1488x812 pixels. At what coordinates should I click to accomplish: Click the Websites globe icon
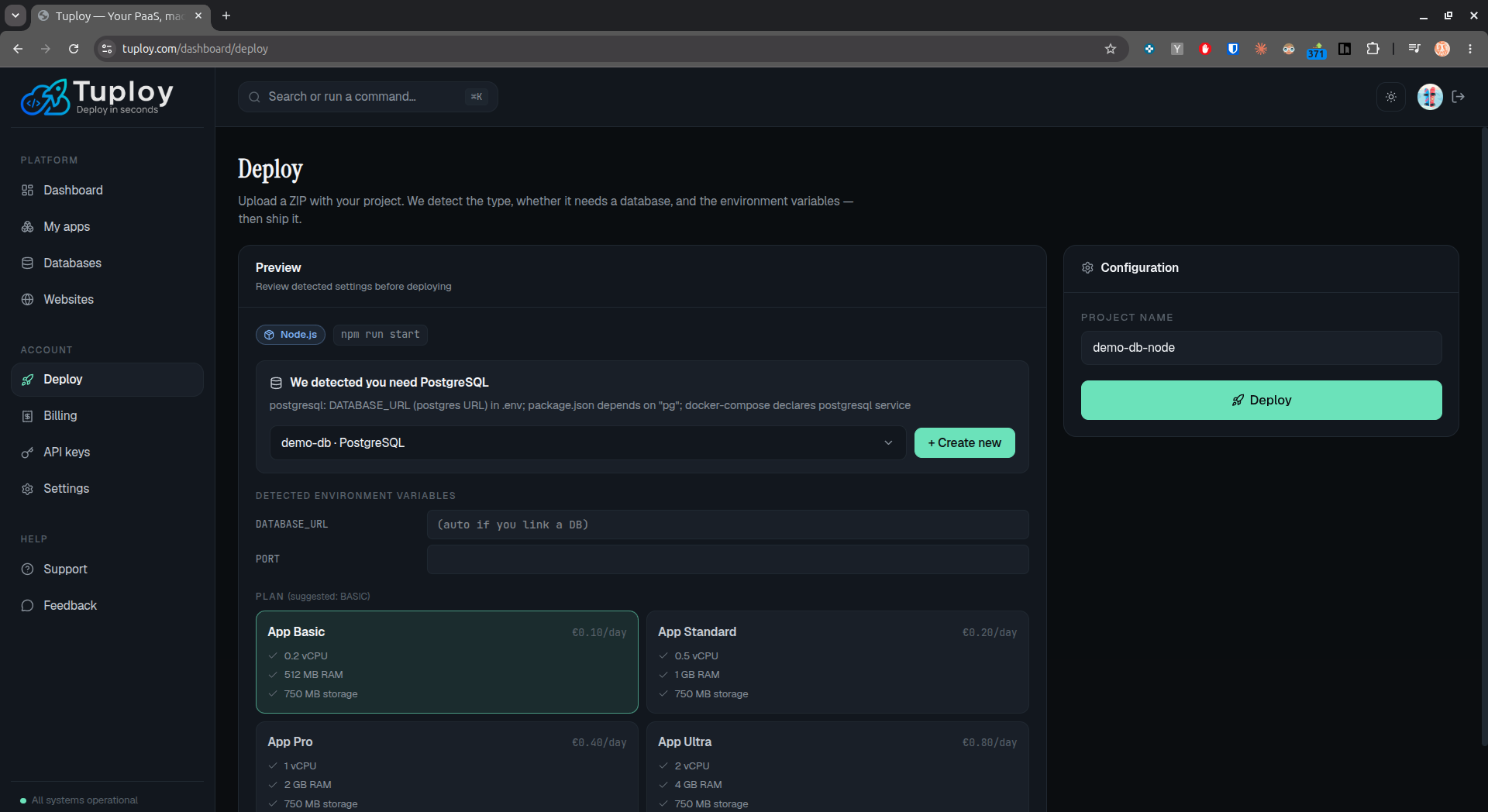point(27,300)
